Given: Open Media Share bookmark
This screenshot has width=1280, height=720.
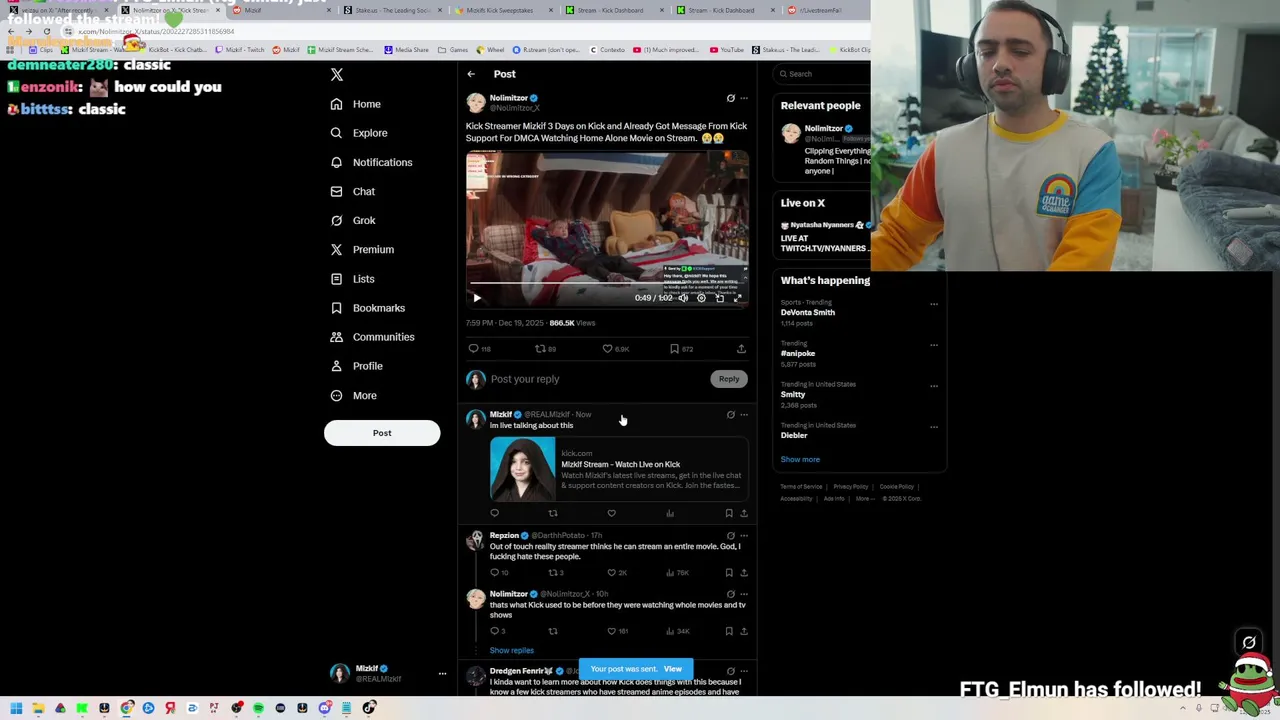Looking at the screenshot, I should (406, 50).
